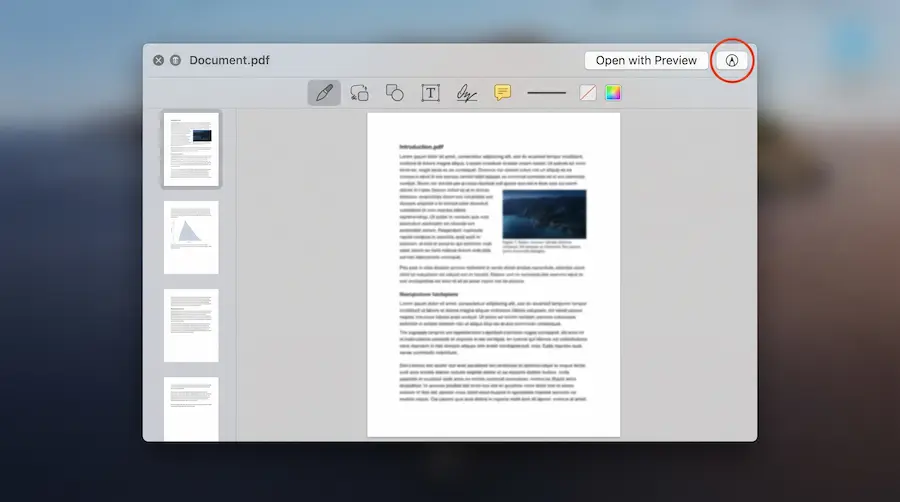Screen dimensions: 900x502
Task: Click the full screen button beside close
Action: (176, 60)
